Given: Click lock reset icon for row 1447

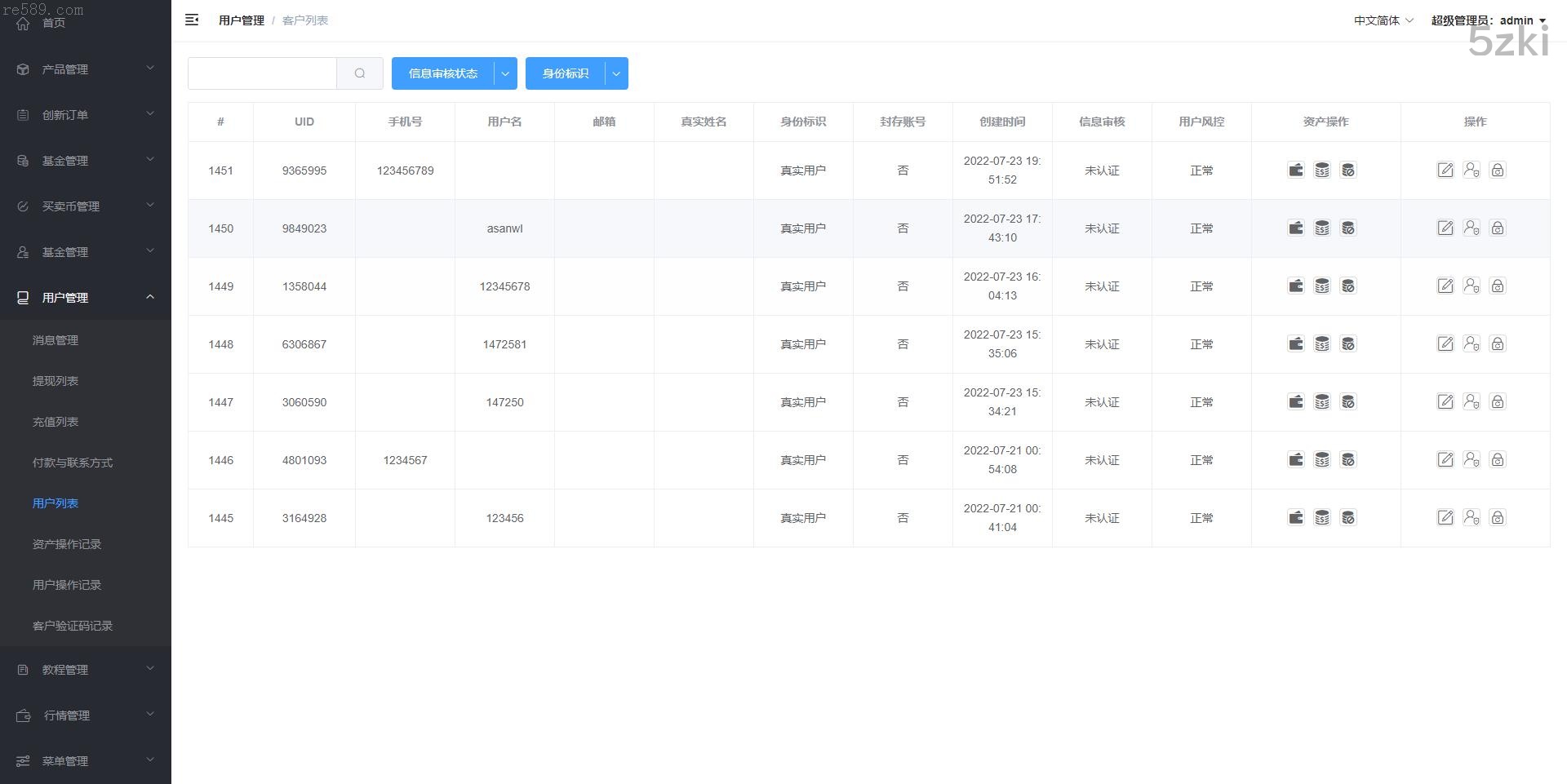Looking at the screenshot, I should (x=1497, y=401).
